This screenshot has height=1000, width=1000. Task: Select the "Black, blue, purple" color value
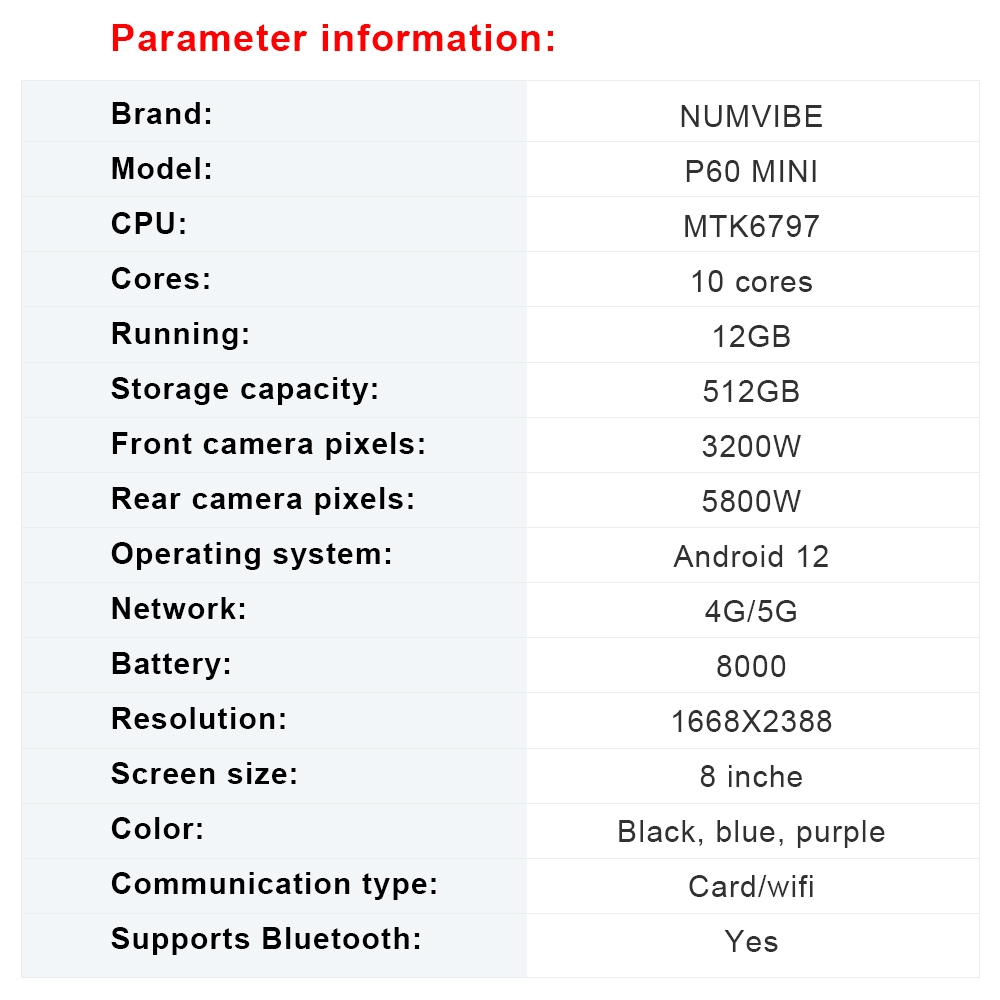coord(751,832)
